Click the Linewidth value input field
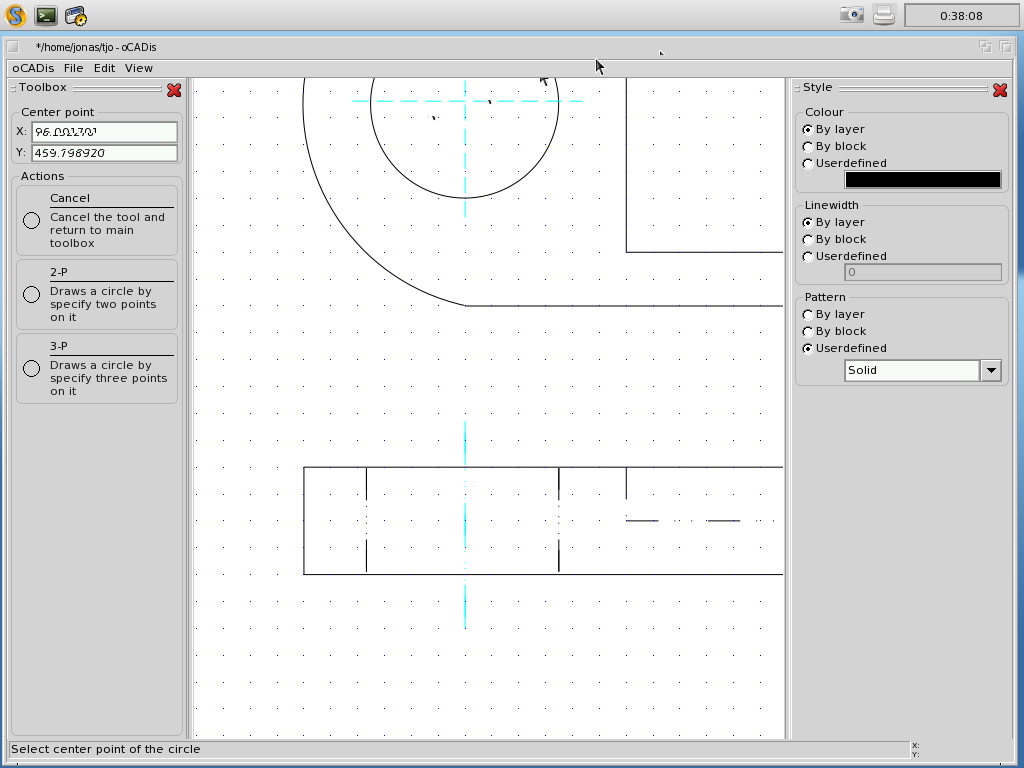The image size is (1024, 768). tap(923, 272)
